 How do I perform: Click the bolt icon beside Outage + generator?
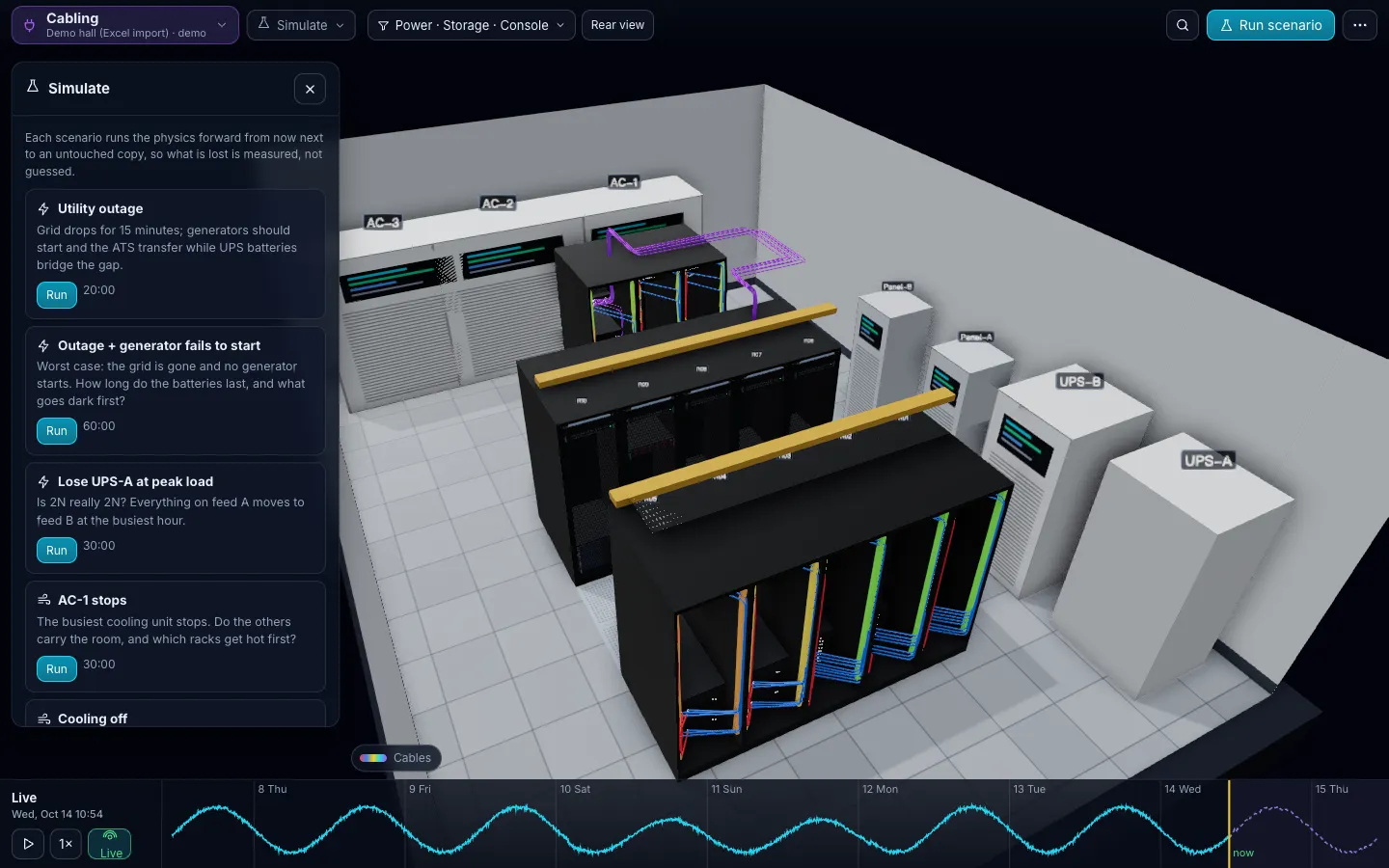[43, 345]
